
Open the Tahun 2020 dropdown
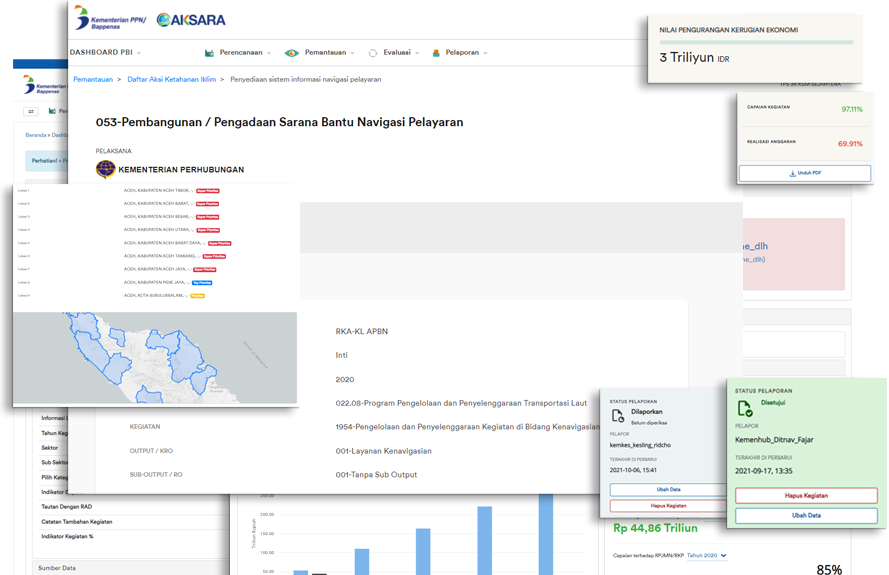click(x=706, y=555)
